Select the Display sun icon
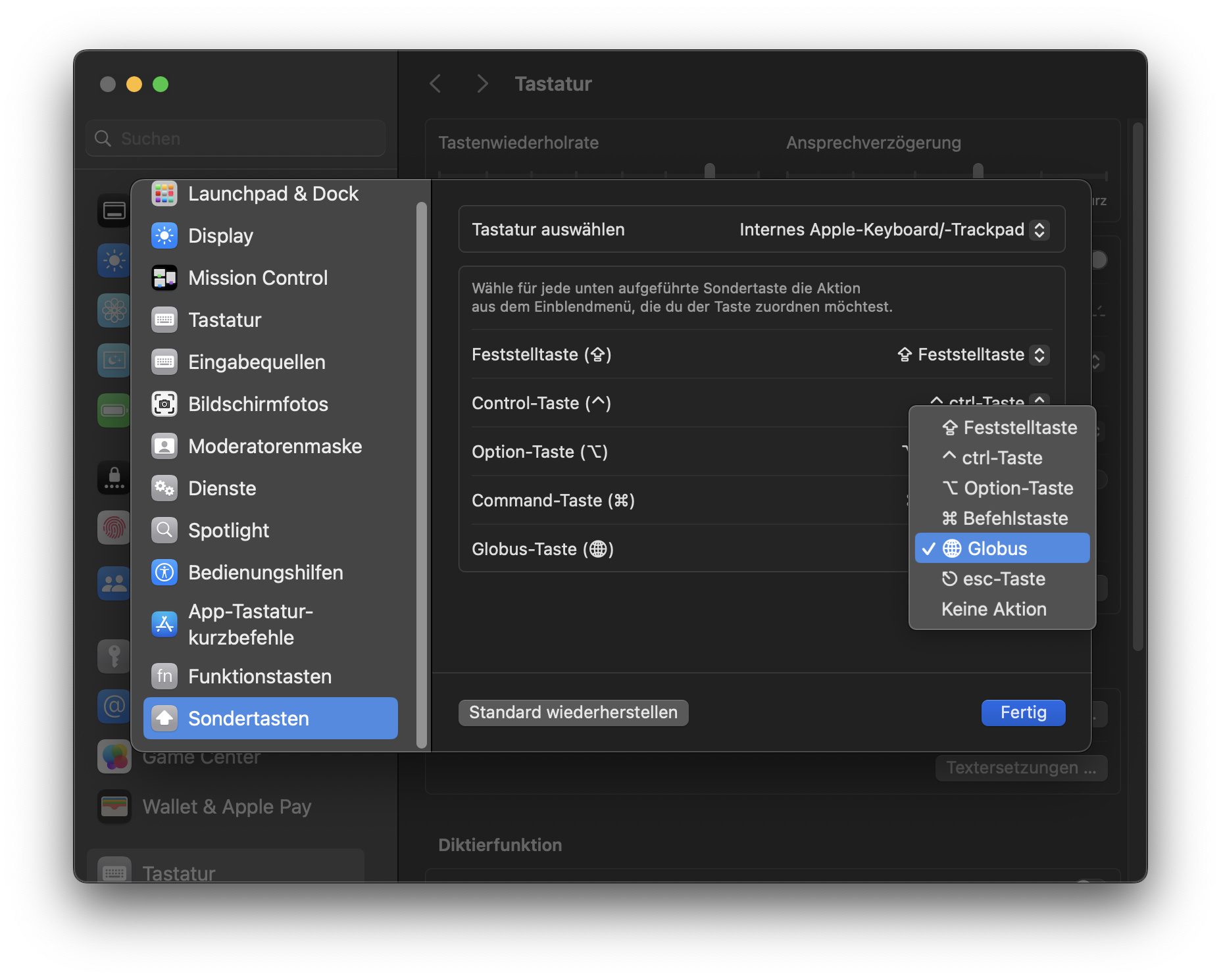1221x980 pixels. pos(164,235)
